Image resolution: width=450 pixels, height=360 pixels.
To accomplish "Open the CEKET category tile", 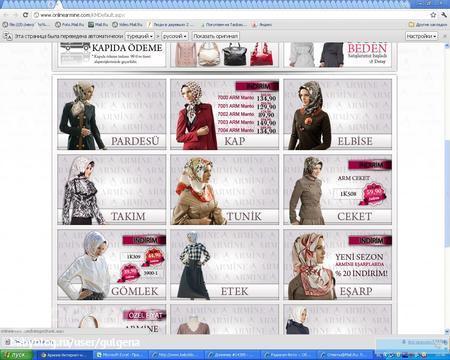I will (337, 189).
